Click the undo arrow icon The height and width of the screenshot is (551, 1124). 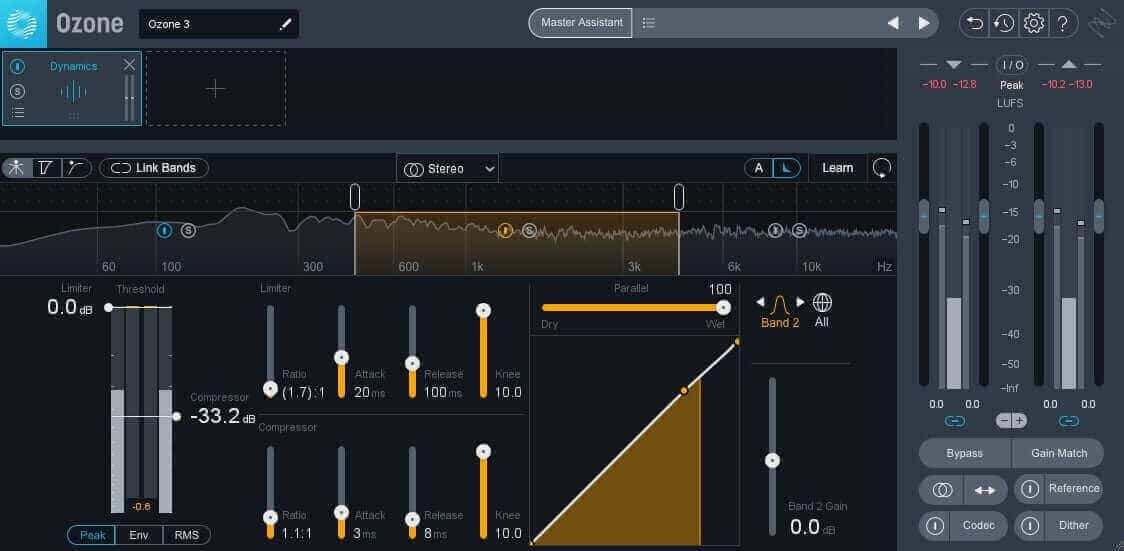point(975,24)
